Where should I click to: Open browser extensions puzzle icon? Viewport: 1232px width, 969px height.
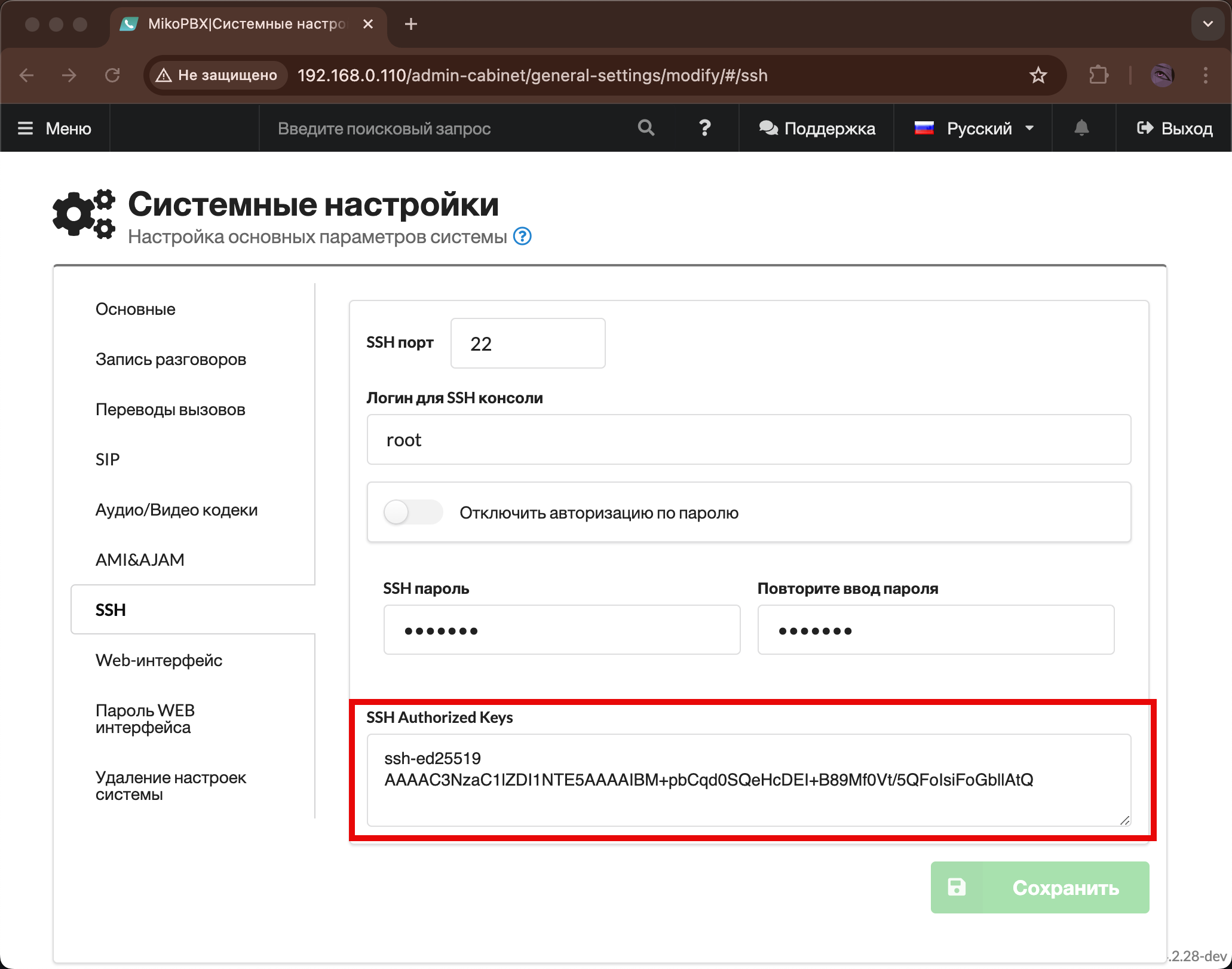(1098, 75)
